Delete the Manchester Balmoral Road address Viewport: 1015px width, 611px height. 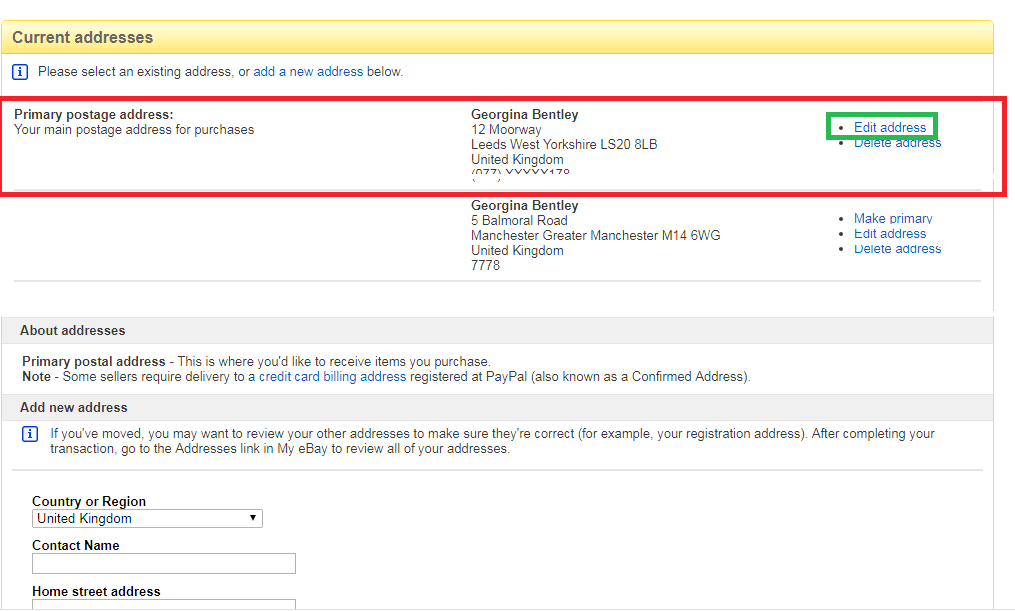tap(897, 249)
